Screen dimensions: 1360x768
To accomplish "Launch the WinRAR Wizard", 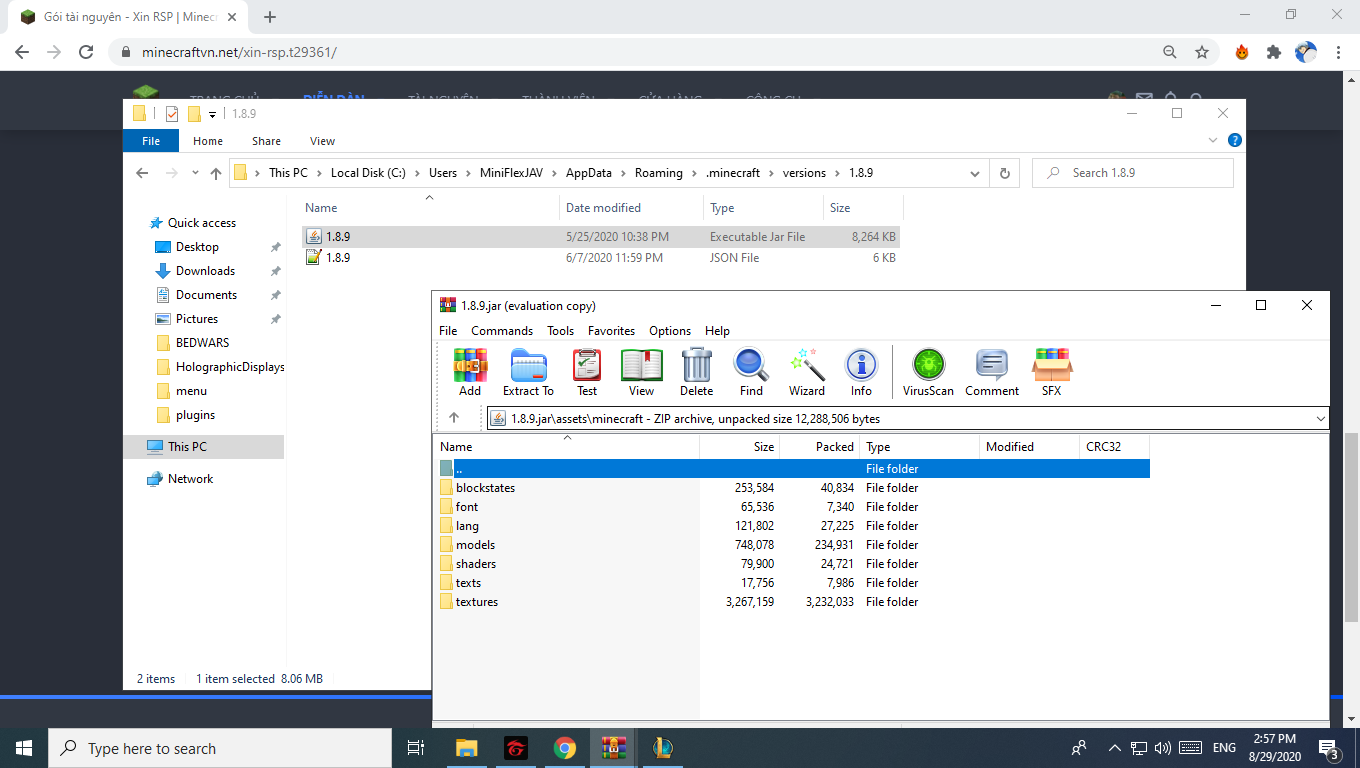I will 806,372.
